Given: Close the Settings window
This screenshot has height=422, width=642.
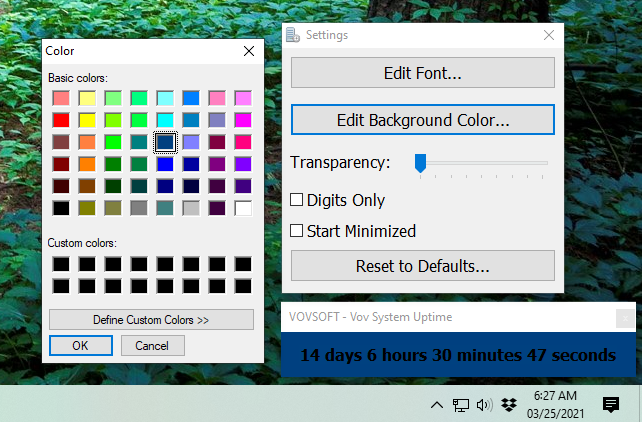Looking at the screenshot, I should coord(549,35).
